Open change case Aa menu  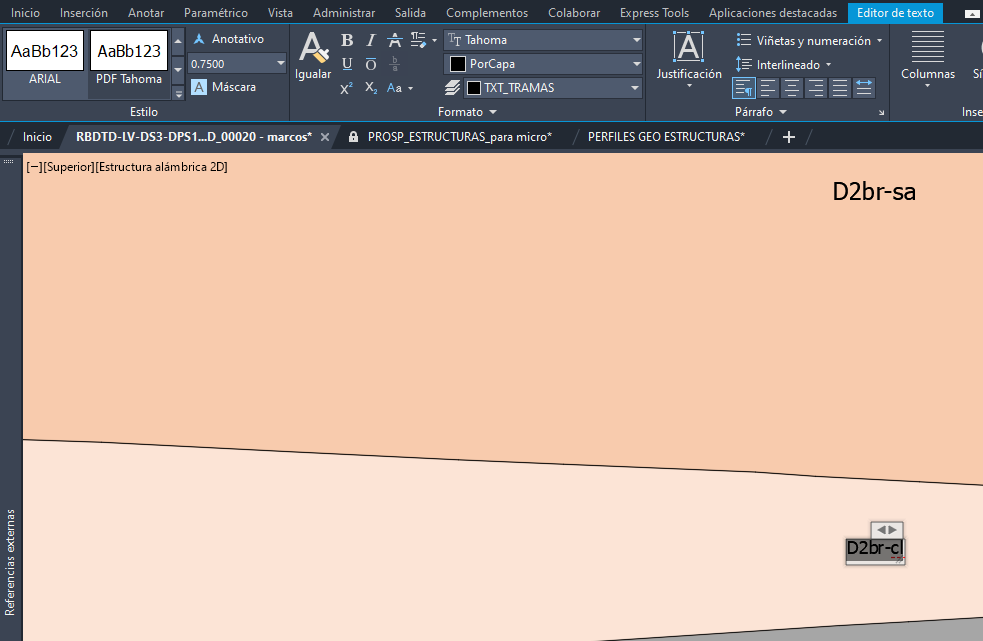click(x=400, y=88)
